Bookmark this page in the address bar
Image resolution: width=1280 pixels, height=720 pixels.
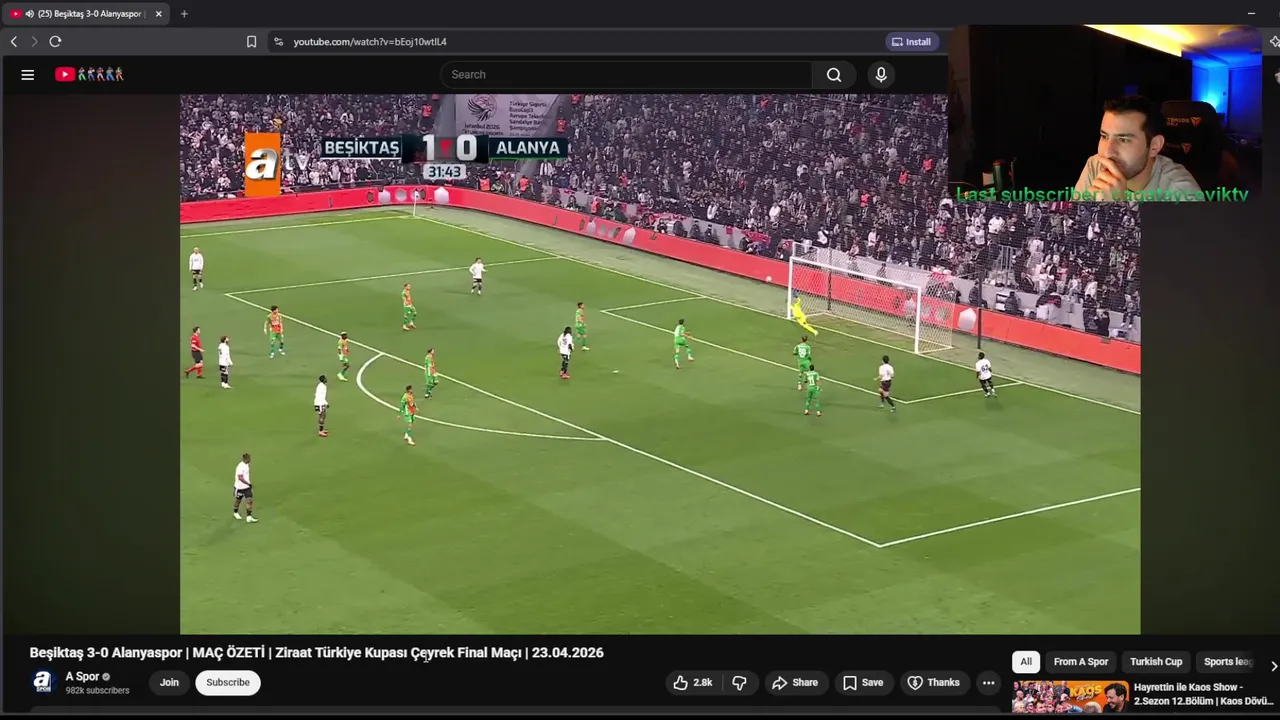[251, 42]
